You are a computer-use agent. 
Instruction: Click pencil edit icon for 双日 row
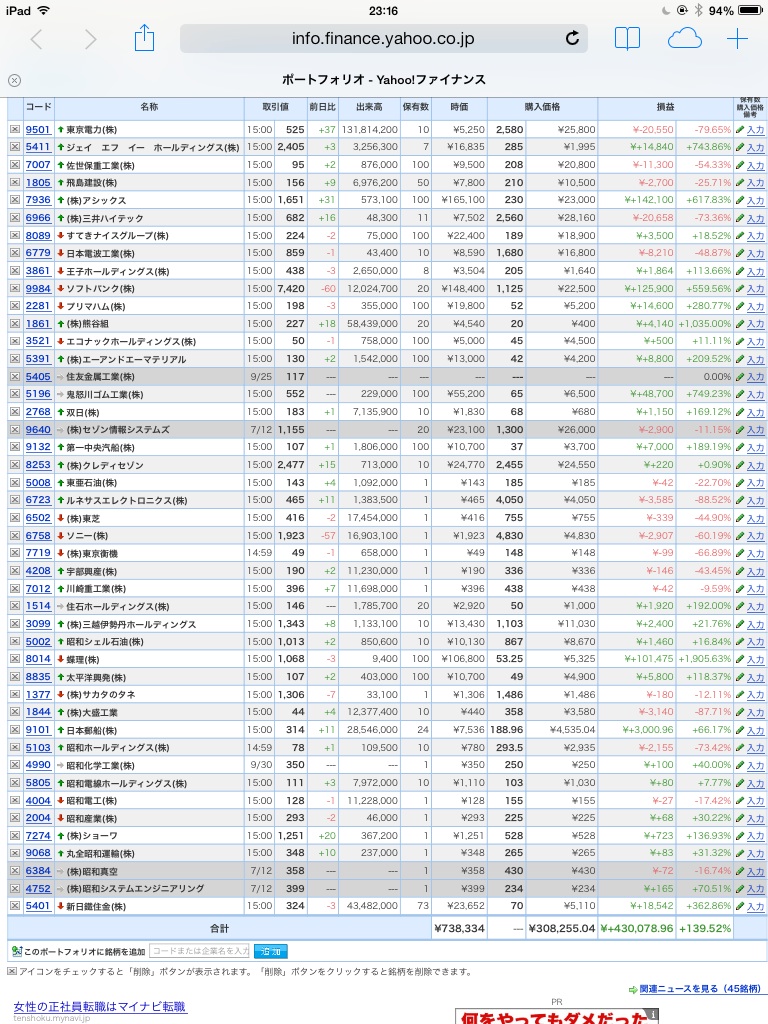[x=740, y=412]
